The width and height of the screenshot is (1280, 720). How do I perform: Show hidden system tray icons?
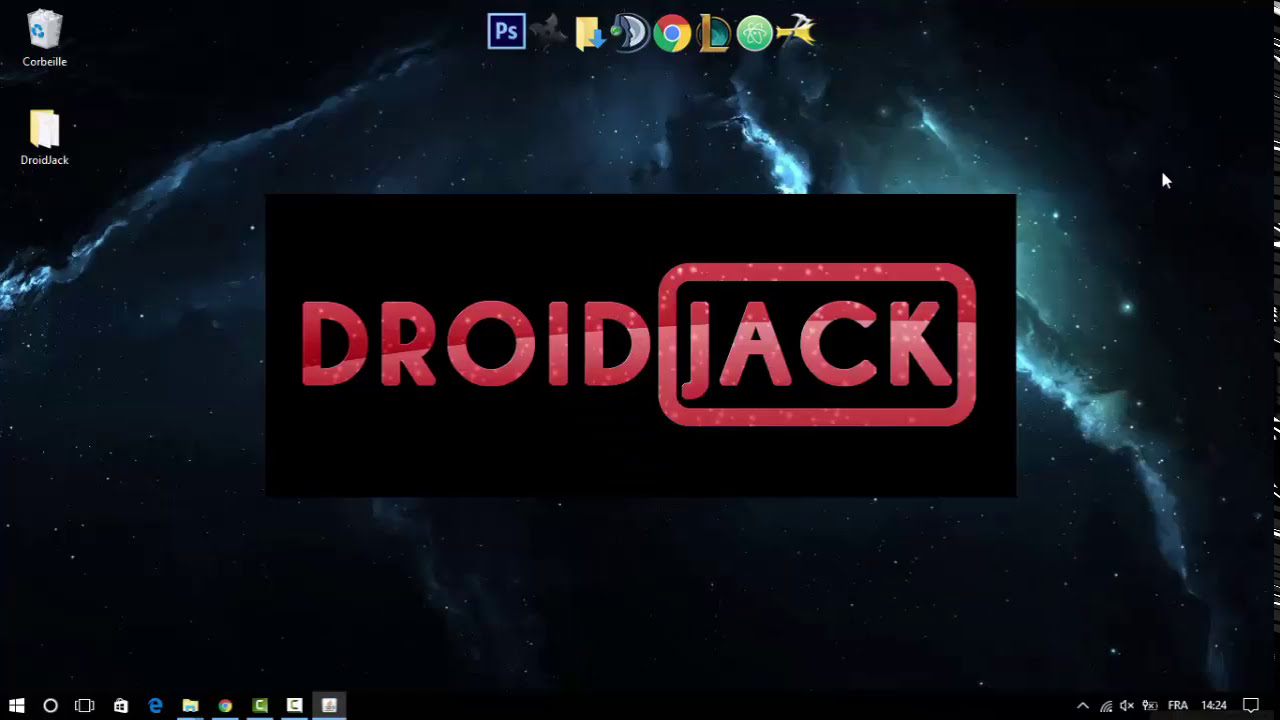[1083, 705]
